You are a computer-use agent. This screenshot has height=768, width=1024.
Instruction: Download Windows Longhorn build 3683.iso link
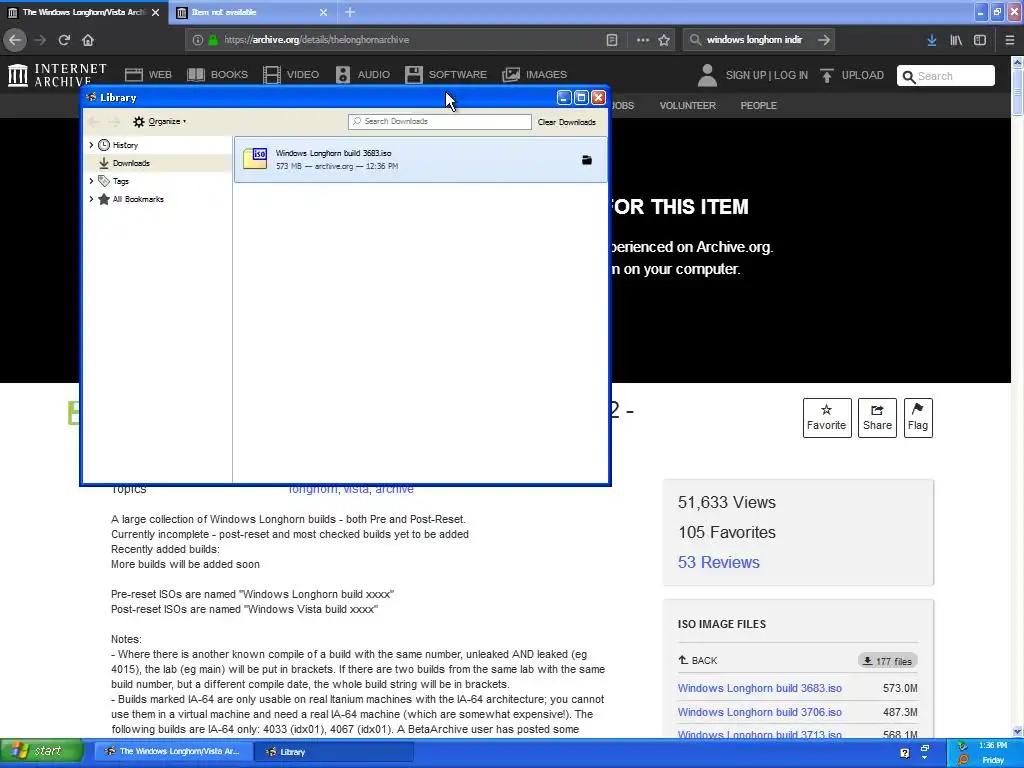pos(760,688)
